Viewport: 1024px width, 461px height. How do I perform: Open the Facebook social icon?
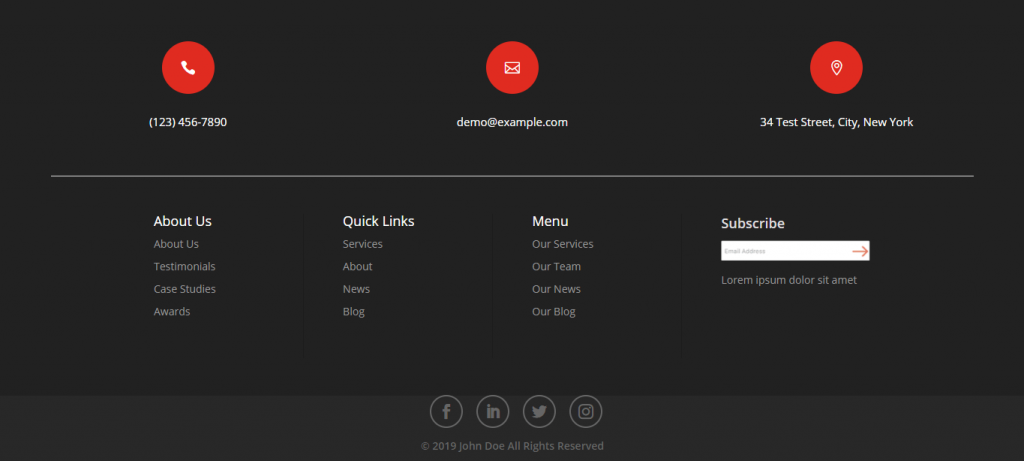point(446,411)
